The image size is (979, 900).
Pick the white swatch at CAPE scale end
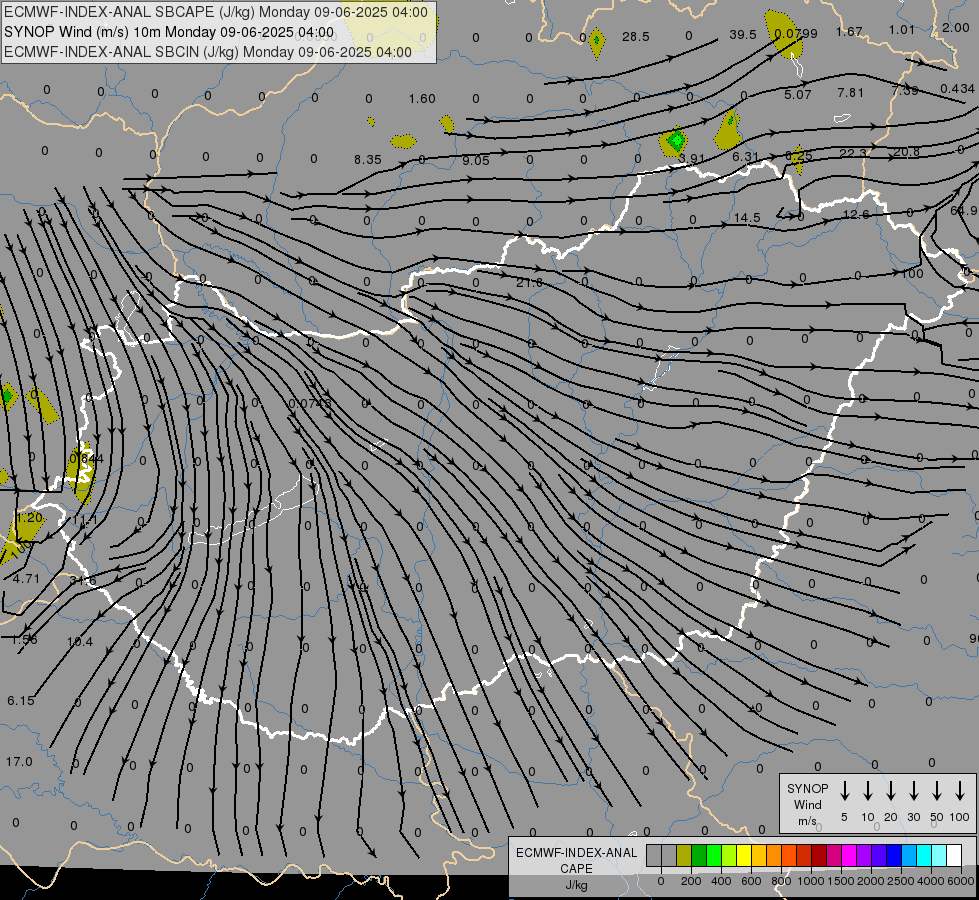click(x=953, y=856)
